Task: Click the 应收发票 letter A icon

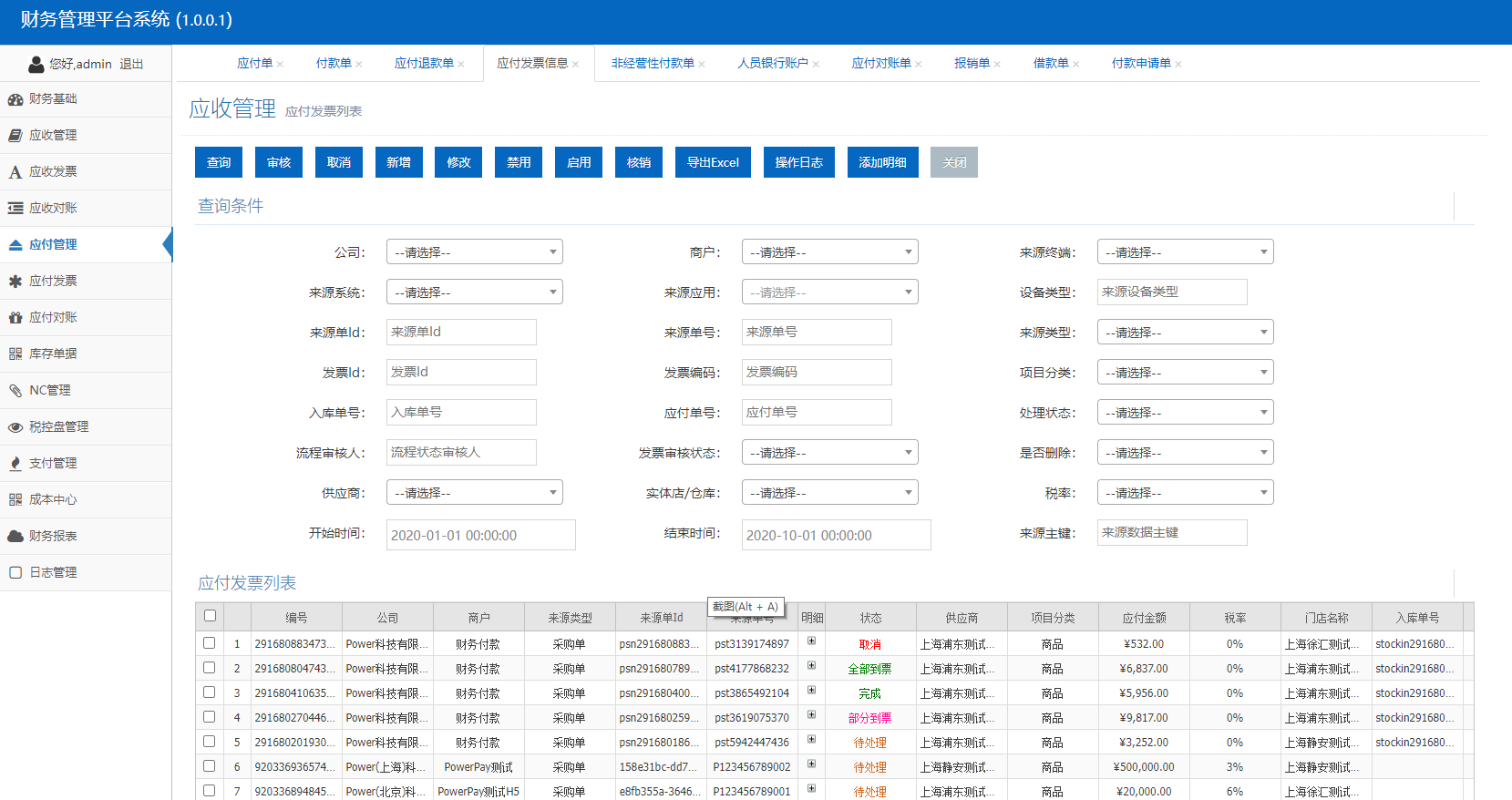Action: click(15, 172)
